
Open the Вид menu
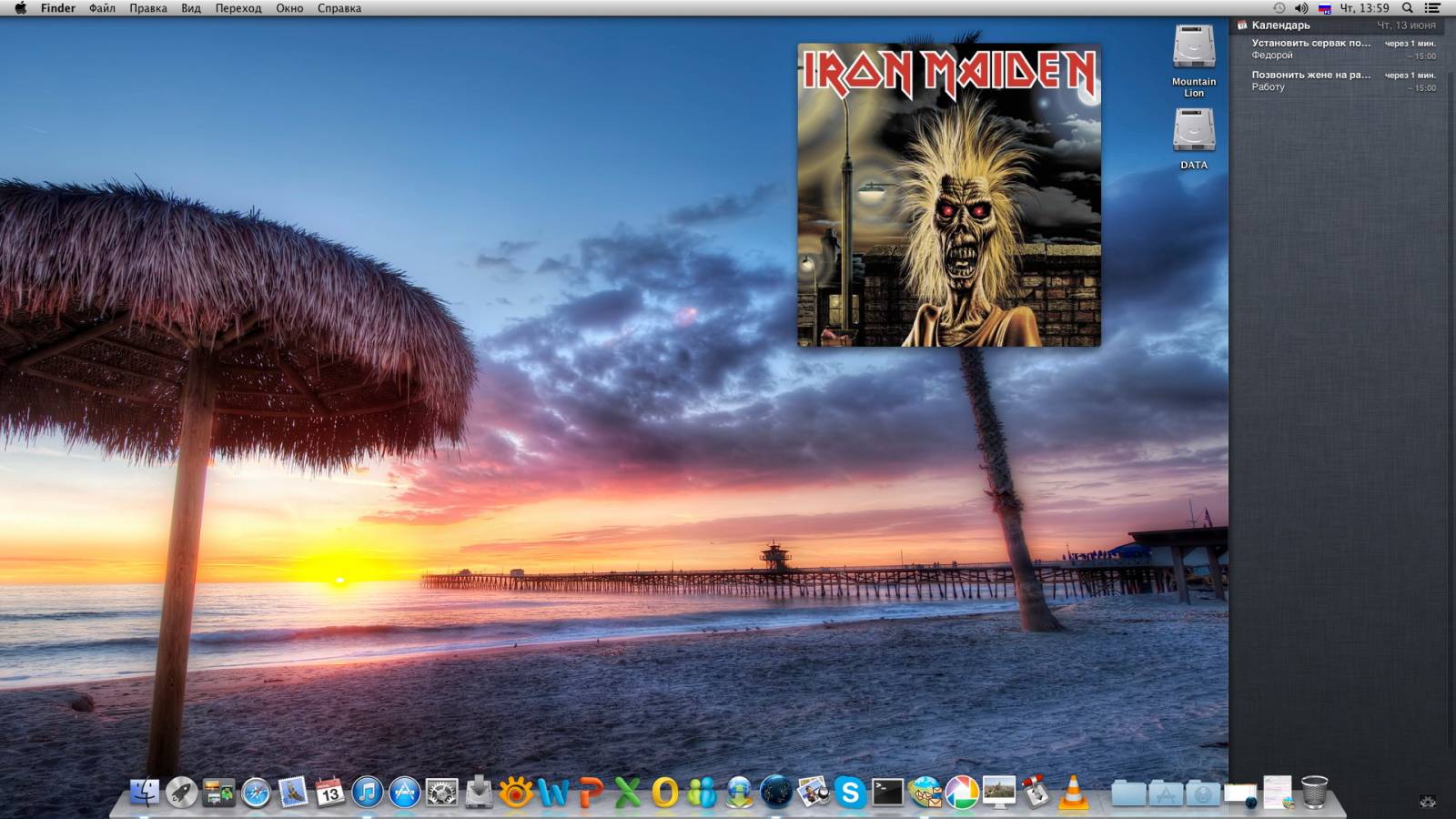(191, 8)
